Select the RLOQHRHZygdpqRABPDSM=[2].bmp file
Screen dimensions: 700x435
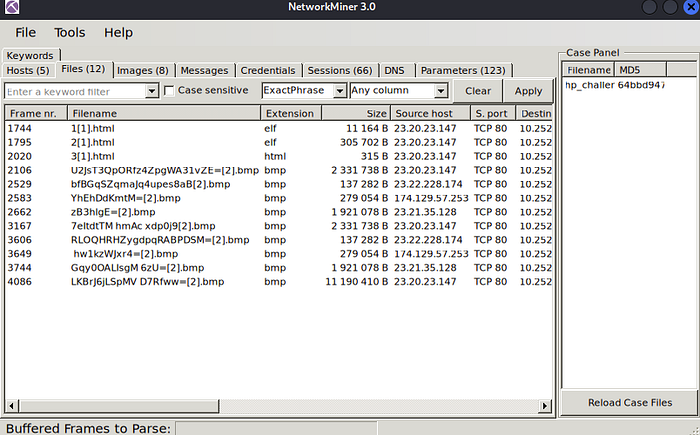tap(160, 240)
